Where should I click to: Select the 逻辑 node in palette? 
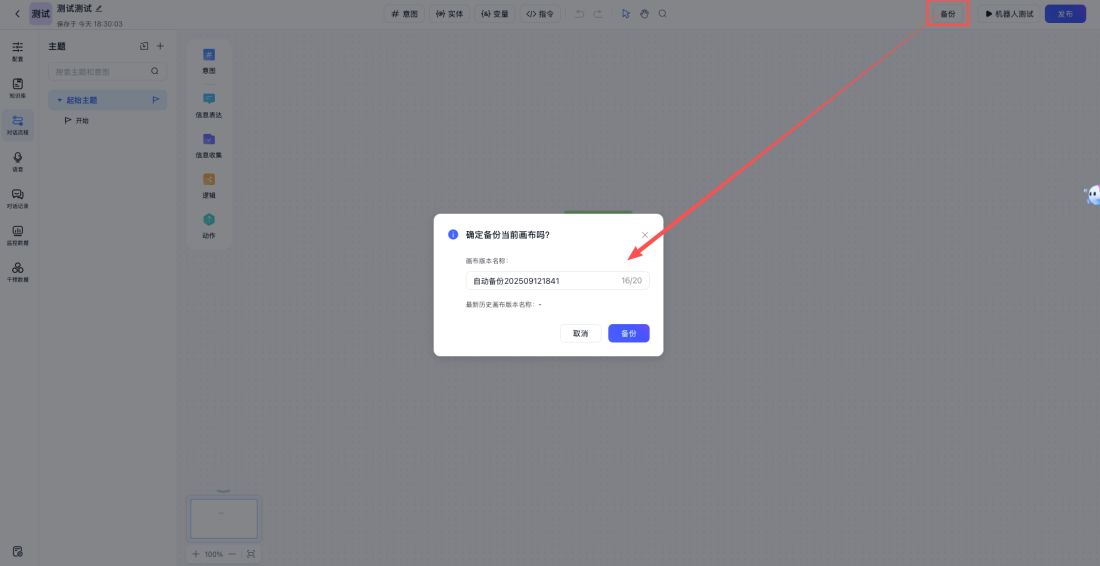pos(209,185)
